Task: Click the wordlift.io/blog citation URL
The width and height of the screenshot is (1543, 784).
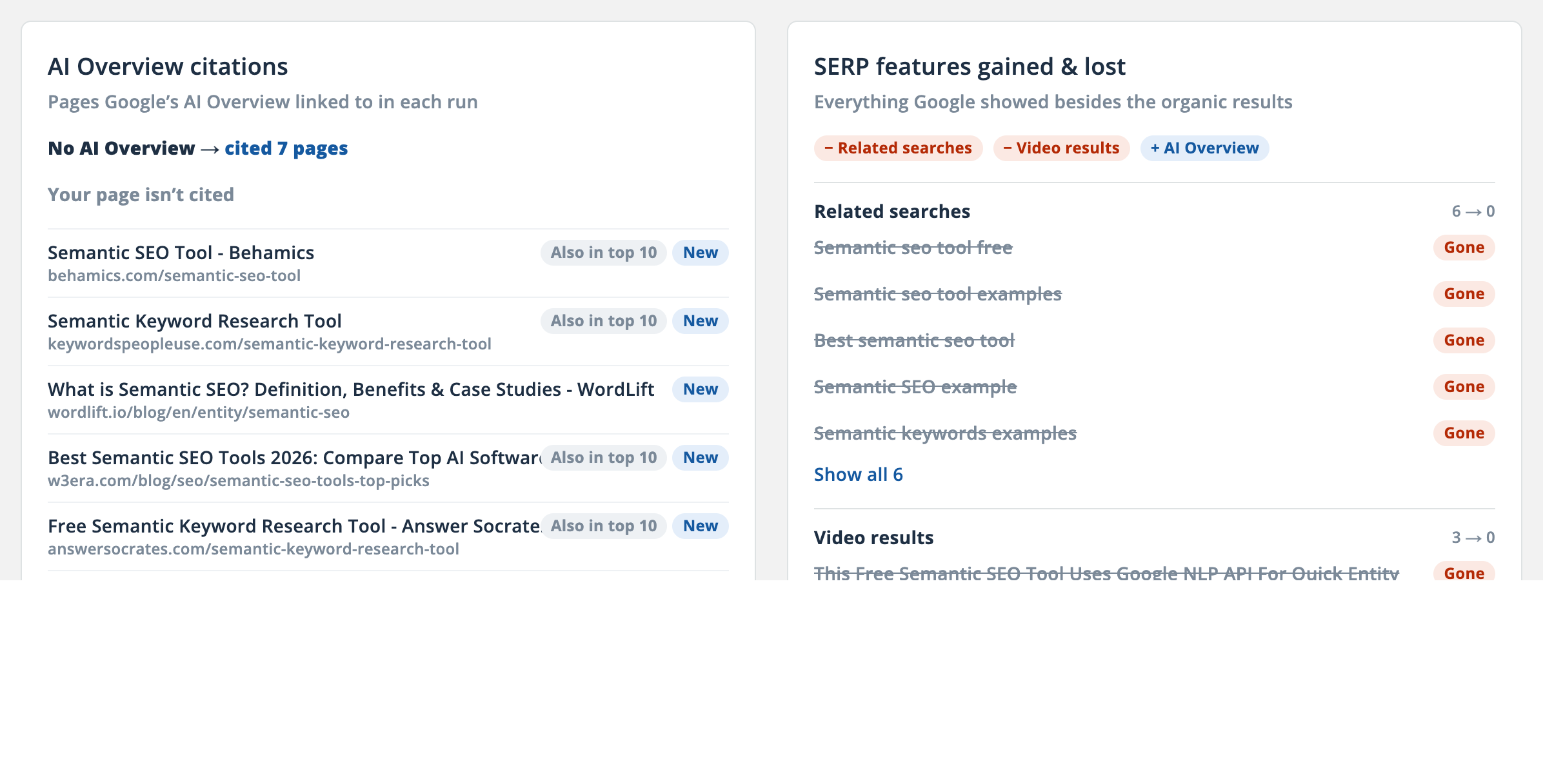Action: [199, 413]
